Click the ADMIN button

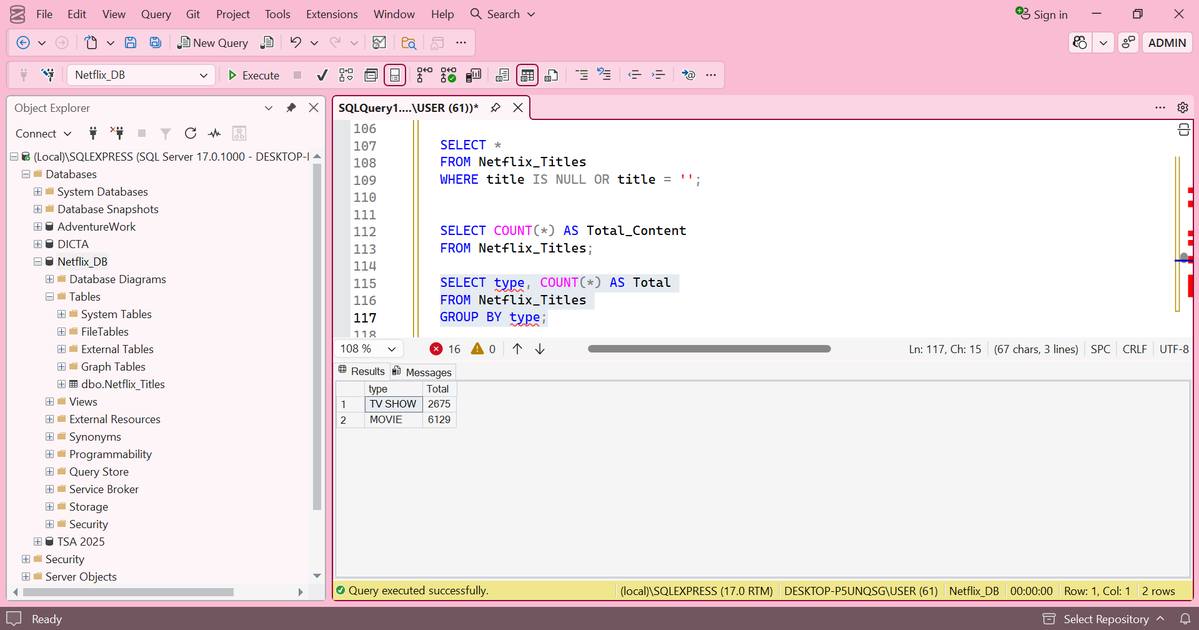(x=1167, y=43)
